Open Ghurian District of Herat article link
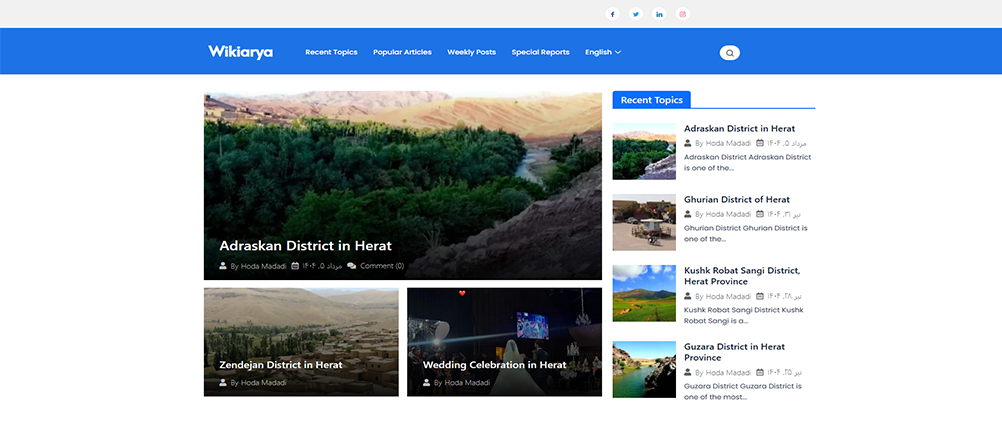1002x433 pixels. [736, 200]
